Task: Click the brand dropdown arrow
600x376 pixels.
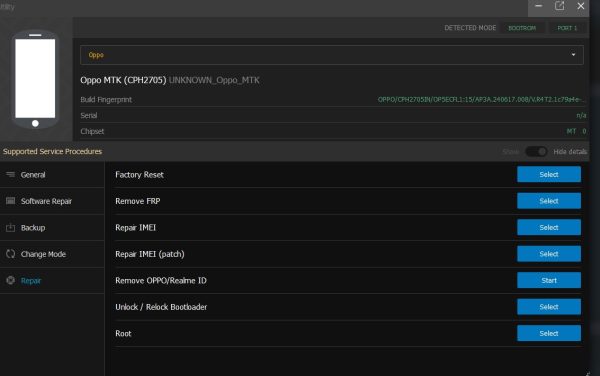Action: coord(573,55)
